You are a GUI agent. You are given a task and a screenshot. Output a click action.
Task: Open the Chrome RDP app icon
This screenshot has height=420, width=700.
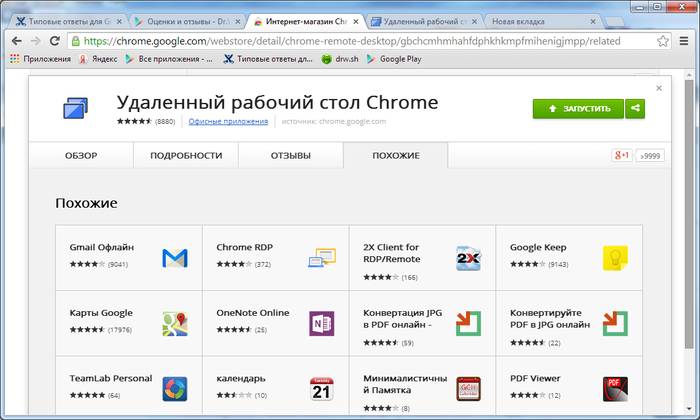321,259
